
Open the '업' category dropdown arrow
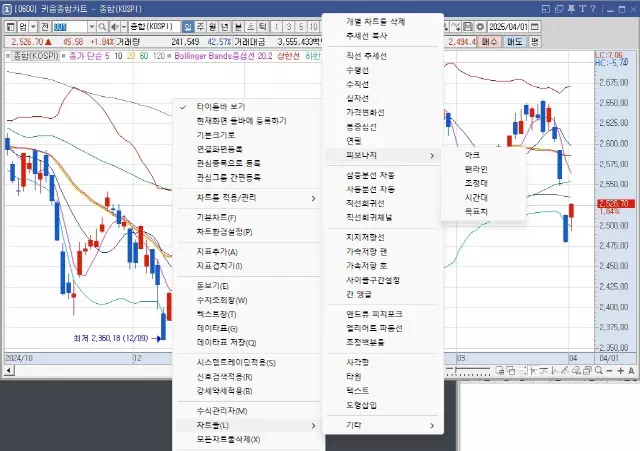click(33, 27)
